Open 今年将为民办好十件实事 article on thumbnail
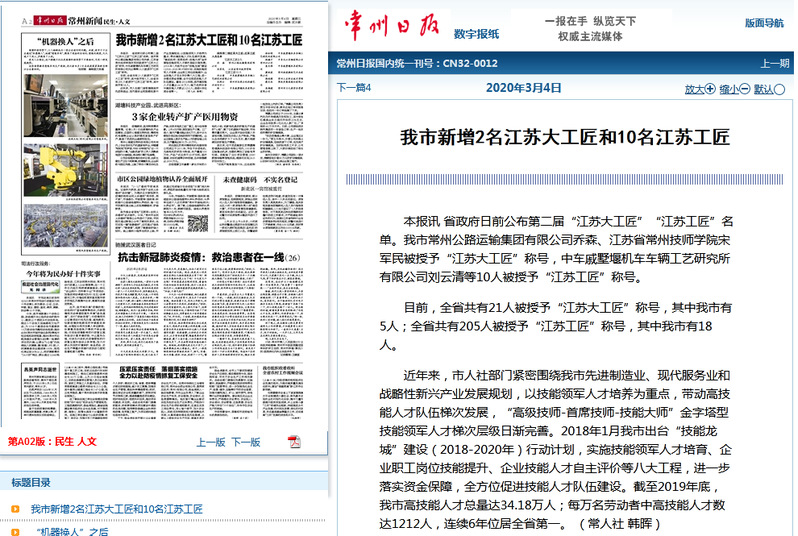 pos(64,274)
